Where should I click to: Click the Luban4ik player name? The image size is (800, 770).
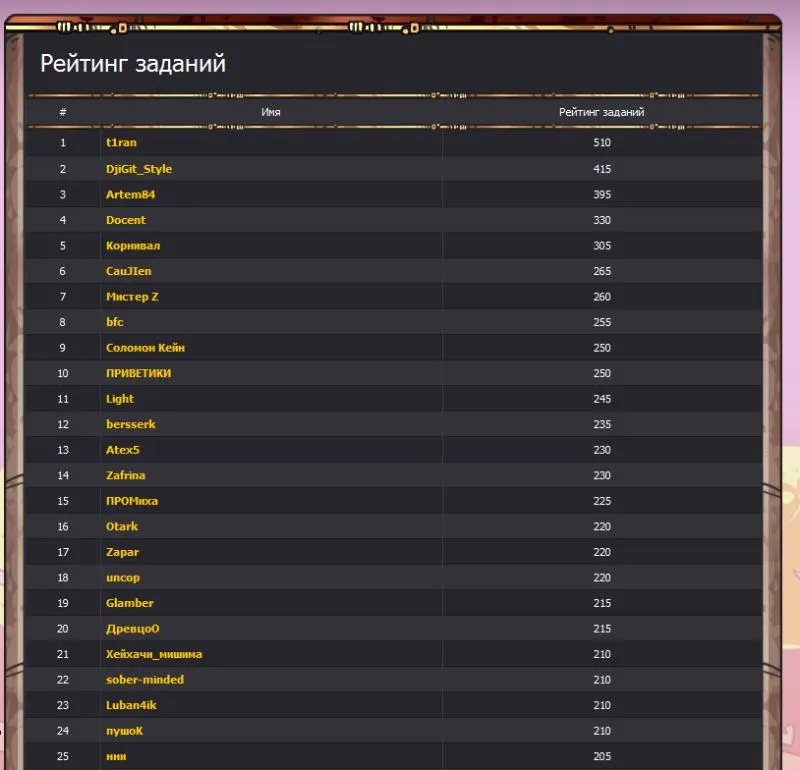tap(131, 705)
